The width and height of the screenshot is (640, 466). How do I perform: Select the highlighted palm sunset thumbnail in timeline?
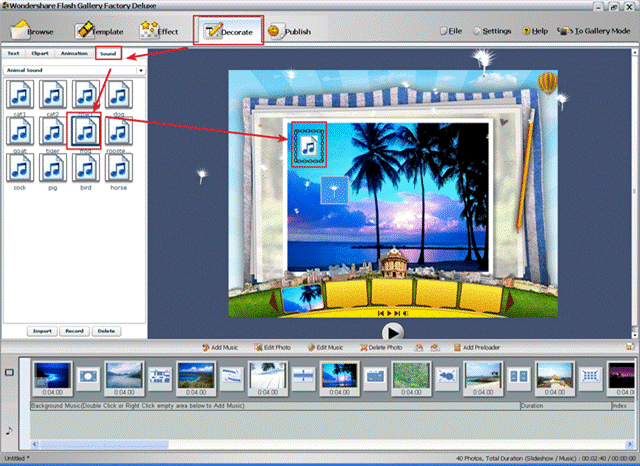click(x=340, y=379)
